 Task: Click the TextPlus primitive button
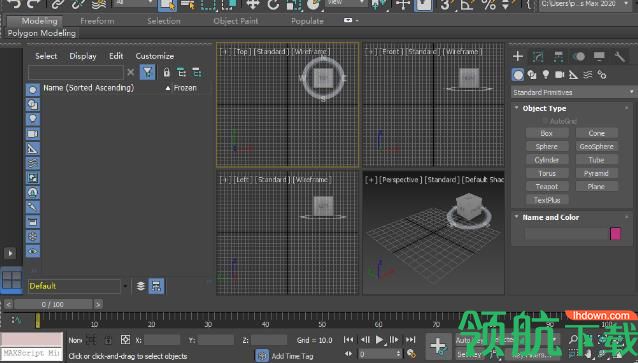(x=546, y=200)
